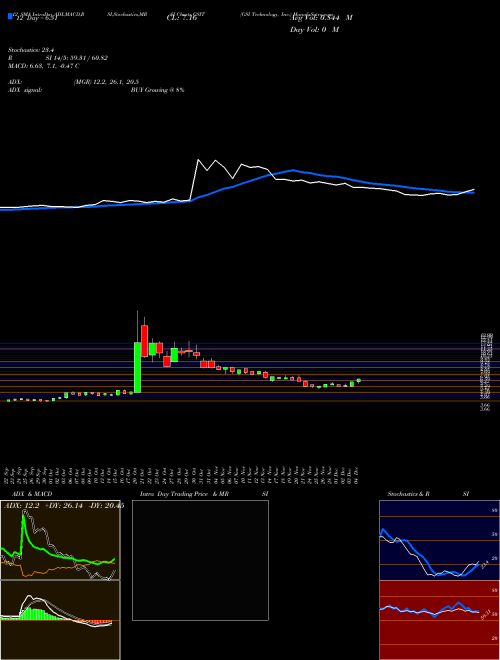Open the MACD histogram chart panel

tap(60, 620)
